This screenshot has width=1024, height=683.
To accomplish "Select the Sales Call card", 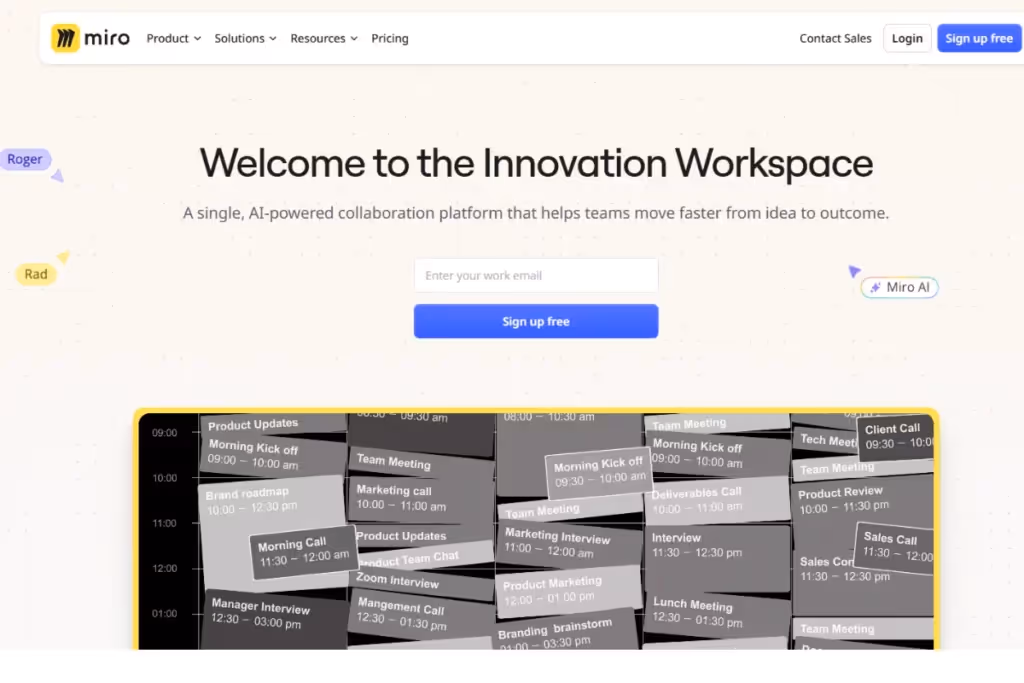I will (894, 547).
